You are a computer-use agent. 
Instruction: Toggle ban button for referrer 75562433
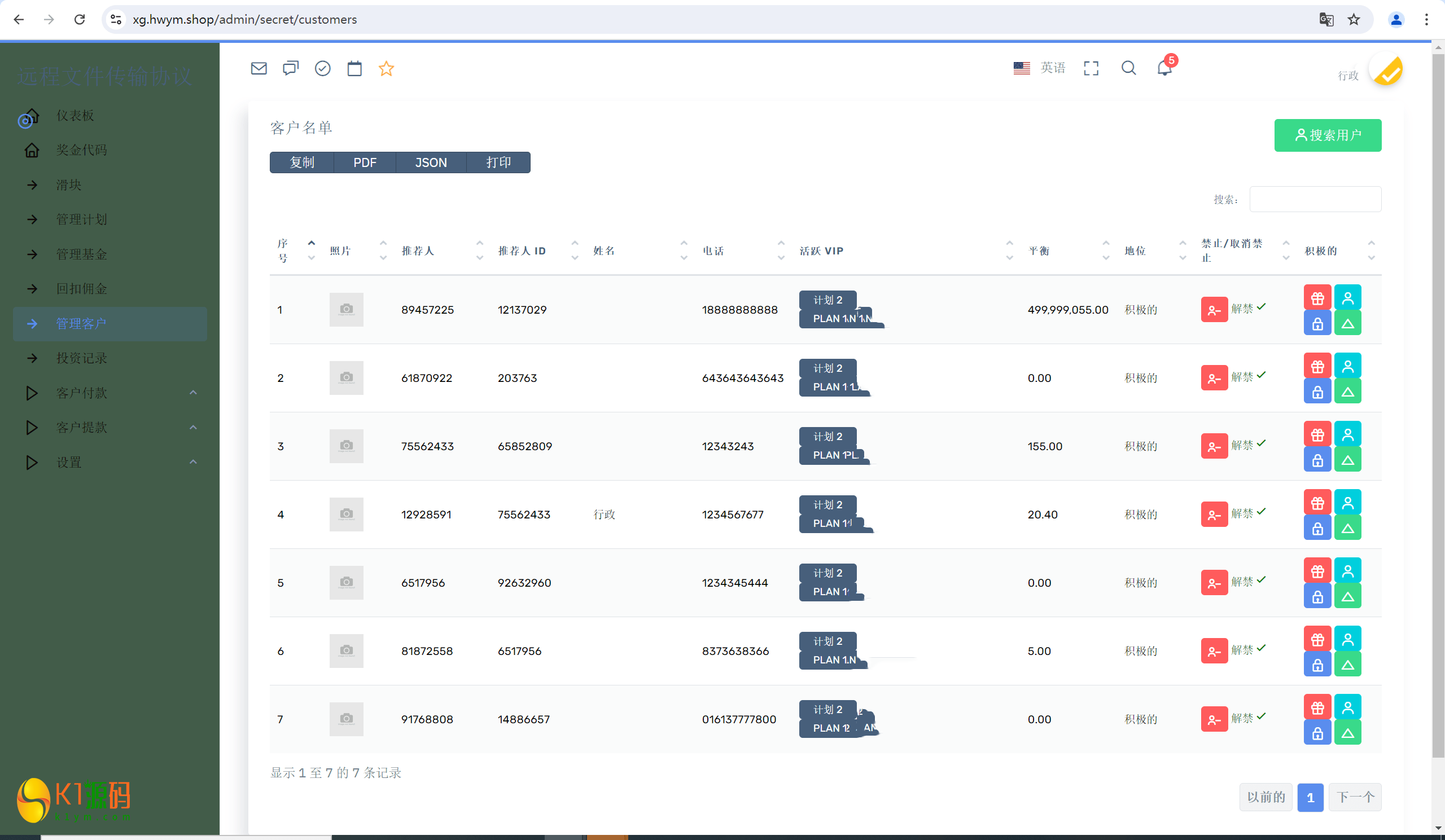1214,446
